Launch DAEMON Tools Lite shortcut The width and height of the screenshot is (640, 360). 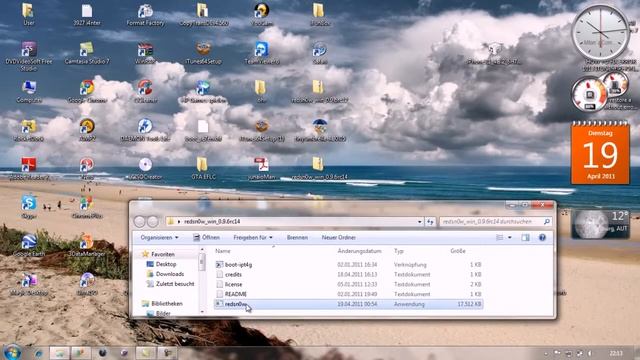coord(145,130)
